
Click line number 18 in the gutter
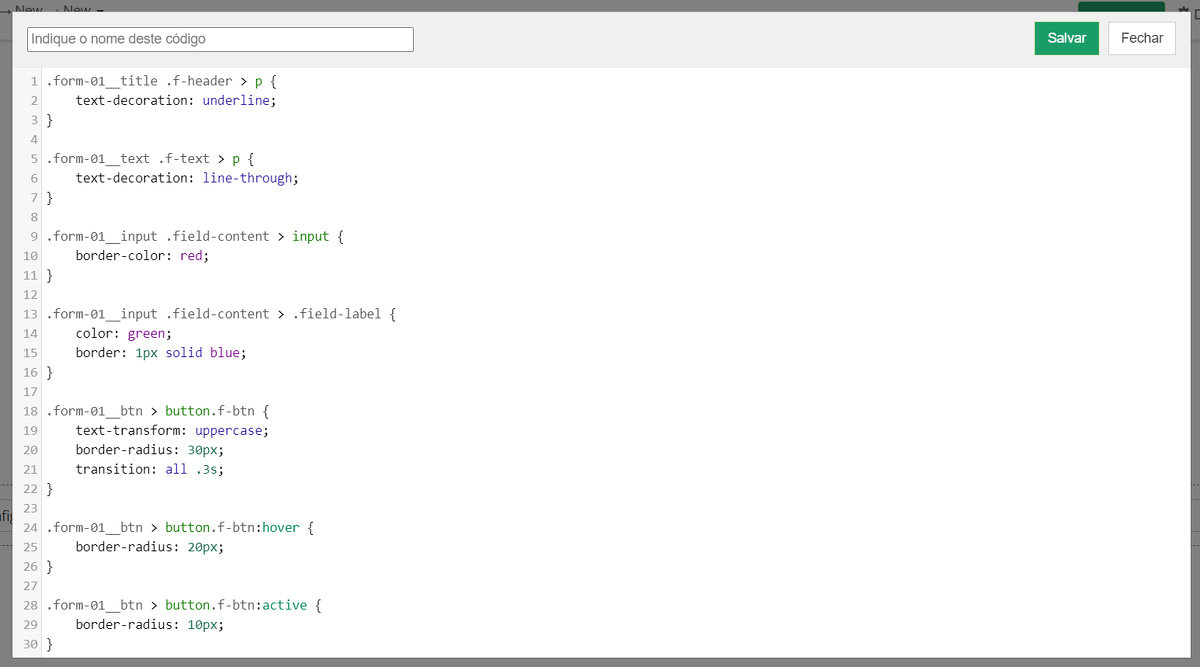point(30,411)
